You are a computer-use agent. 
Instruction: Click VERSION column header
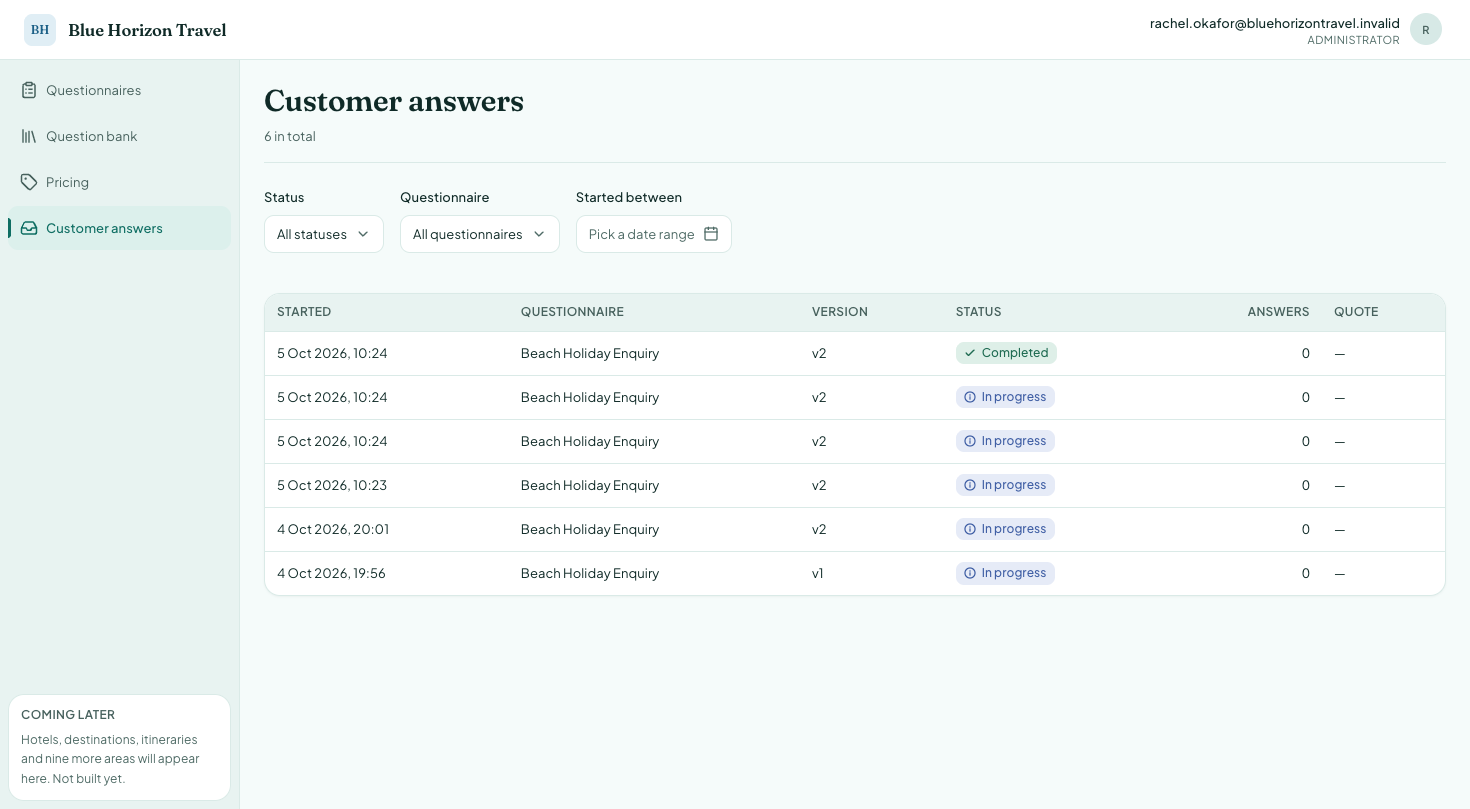point(840,312)
